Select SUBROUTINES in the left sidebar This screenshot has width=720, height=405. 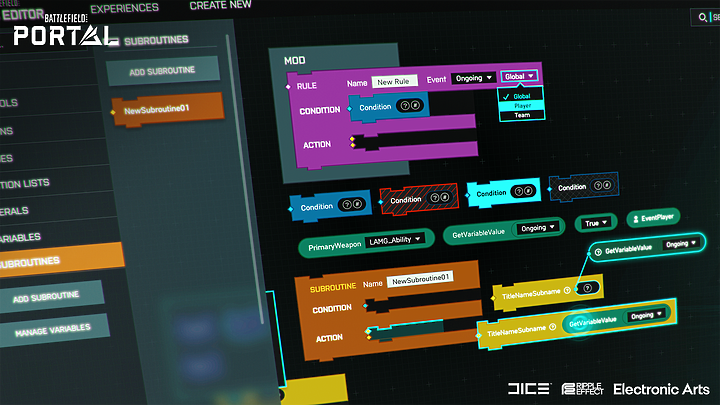62,260
